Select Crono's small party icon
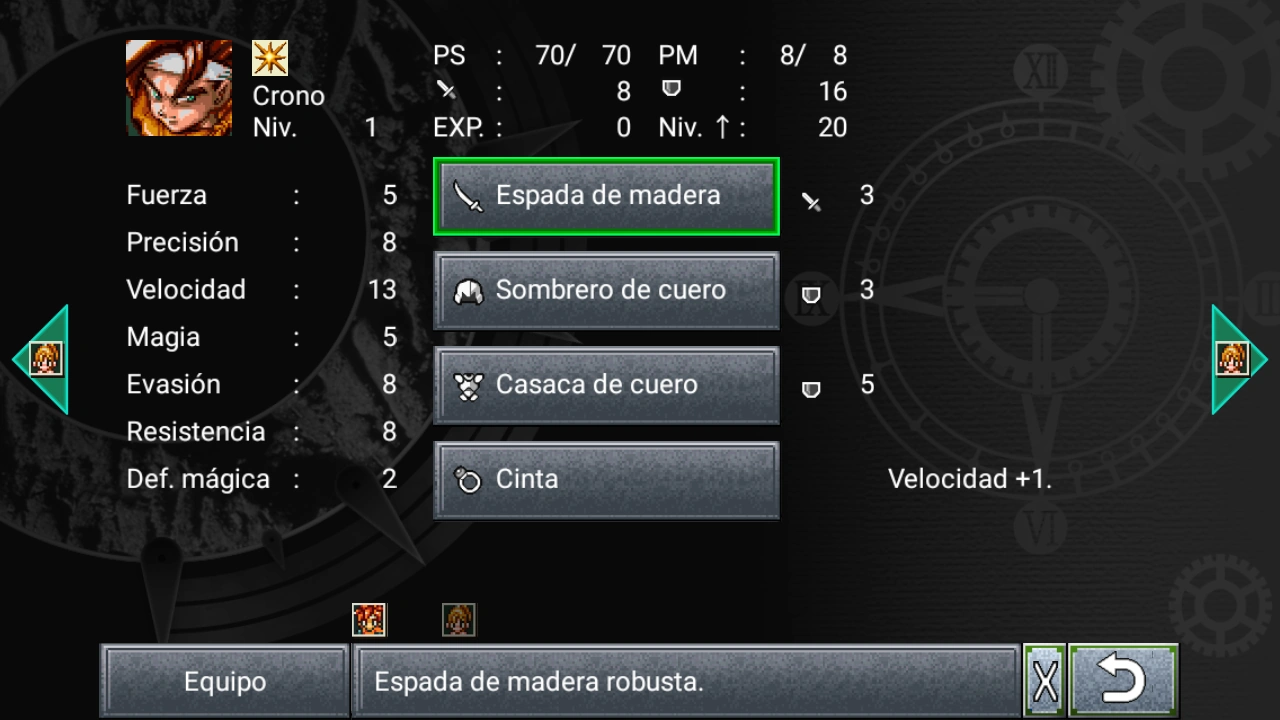The image size is (1280, 720). 370,620
